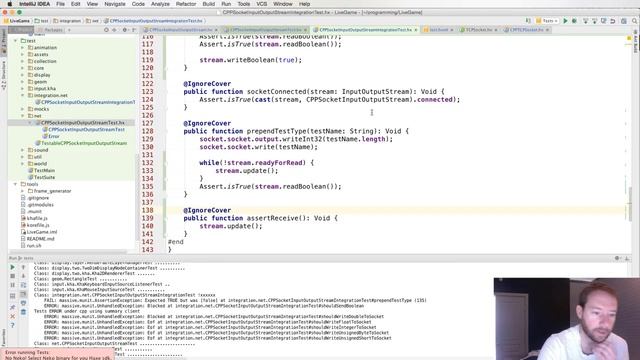Viewport: 640px width, 360px height.
Task: Clear console output with trash icon
Action: (23, 312)
